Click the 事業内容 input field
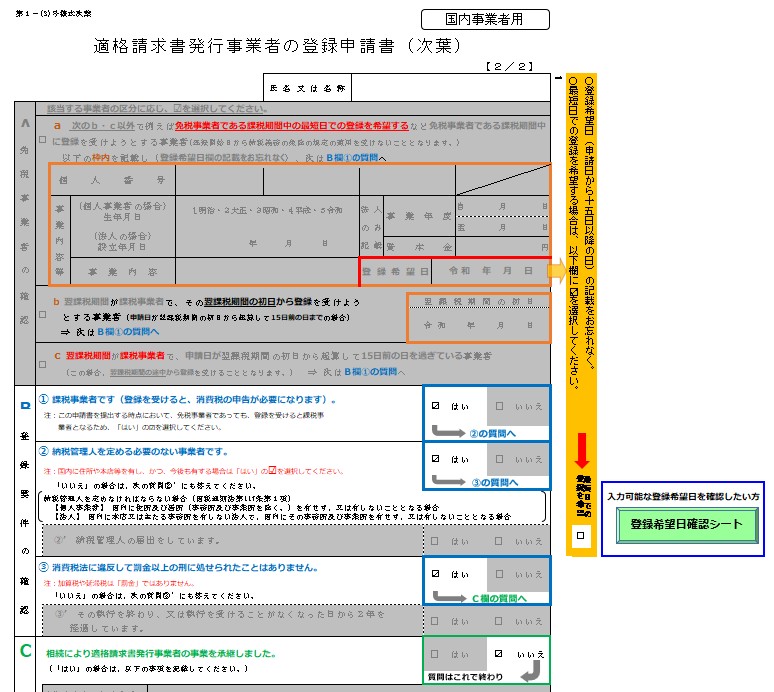The width and height of the screenshot is (774, 692). point(267,271)
